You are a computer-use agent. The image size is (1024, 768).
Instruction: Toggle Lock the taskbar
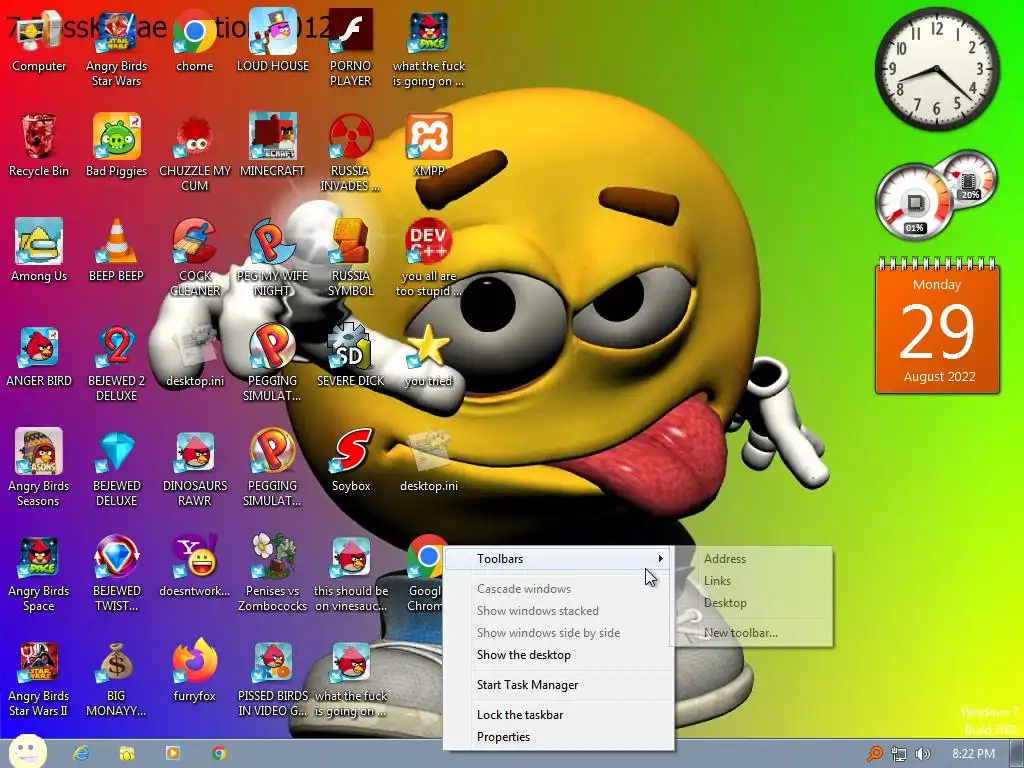[558, 714]
